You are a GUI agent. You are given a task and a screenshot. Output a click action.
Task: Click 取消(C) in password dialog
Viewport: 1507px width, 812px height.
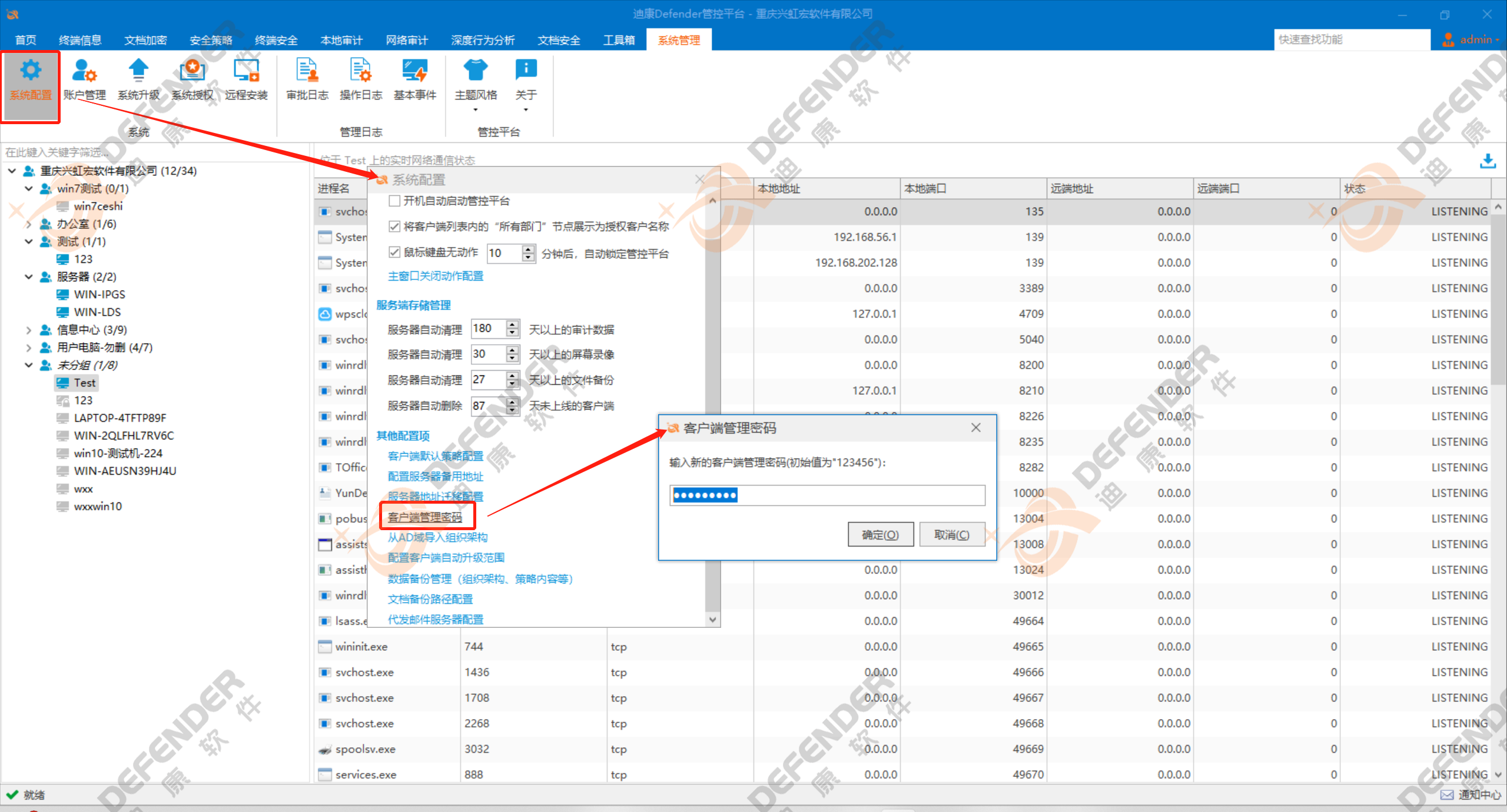(x=952, y=534)
